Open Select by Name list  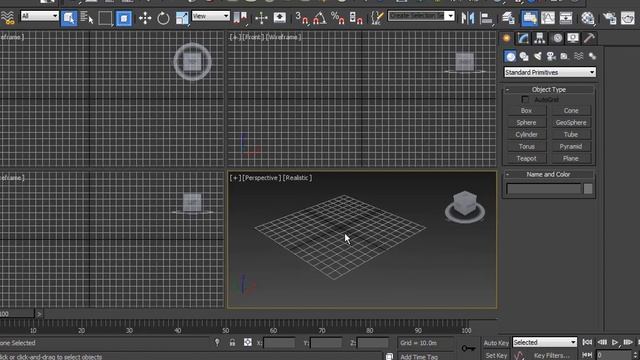tap(87, 18)
